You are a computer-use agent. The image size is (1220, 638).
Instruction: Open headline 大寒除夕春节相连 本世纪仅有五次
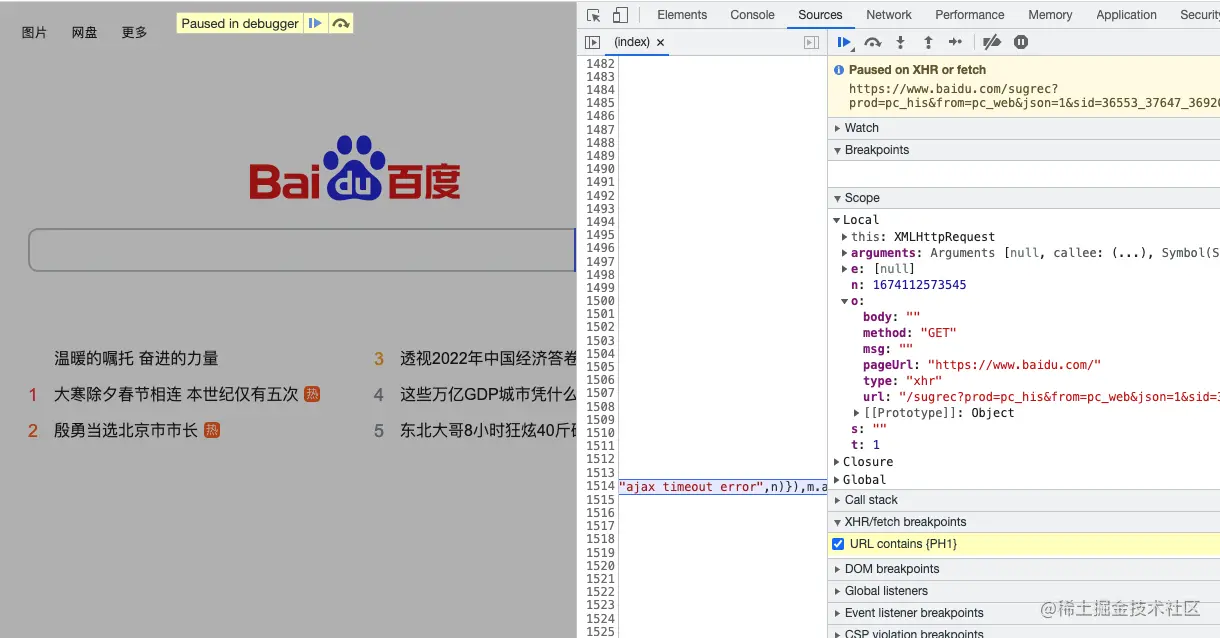pos(176,394)
